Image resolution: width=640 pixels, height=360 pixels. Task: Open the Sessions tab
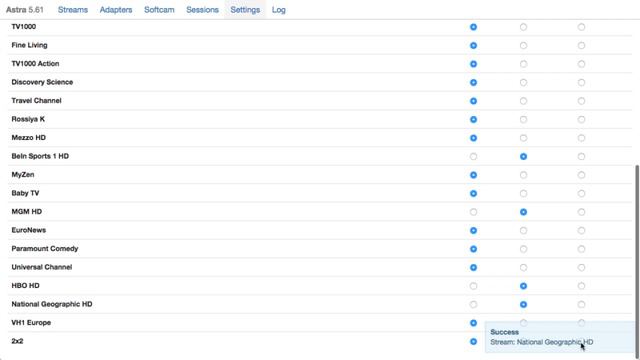(x=202, y=10)
